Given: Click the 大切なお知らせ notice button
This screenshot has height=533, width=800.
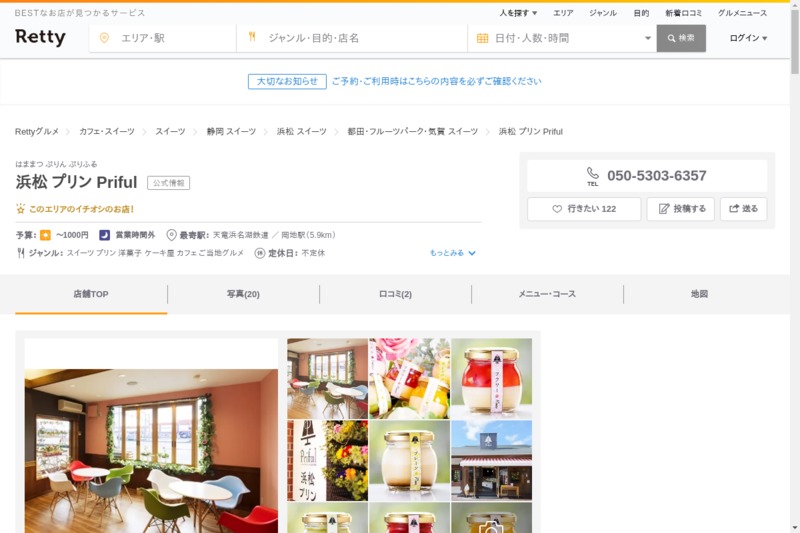Looking at the screenshot, I should click(x=287, y=81).
